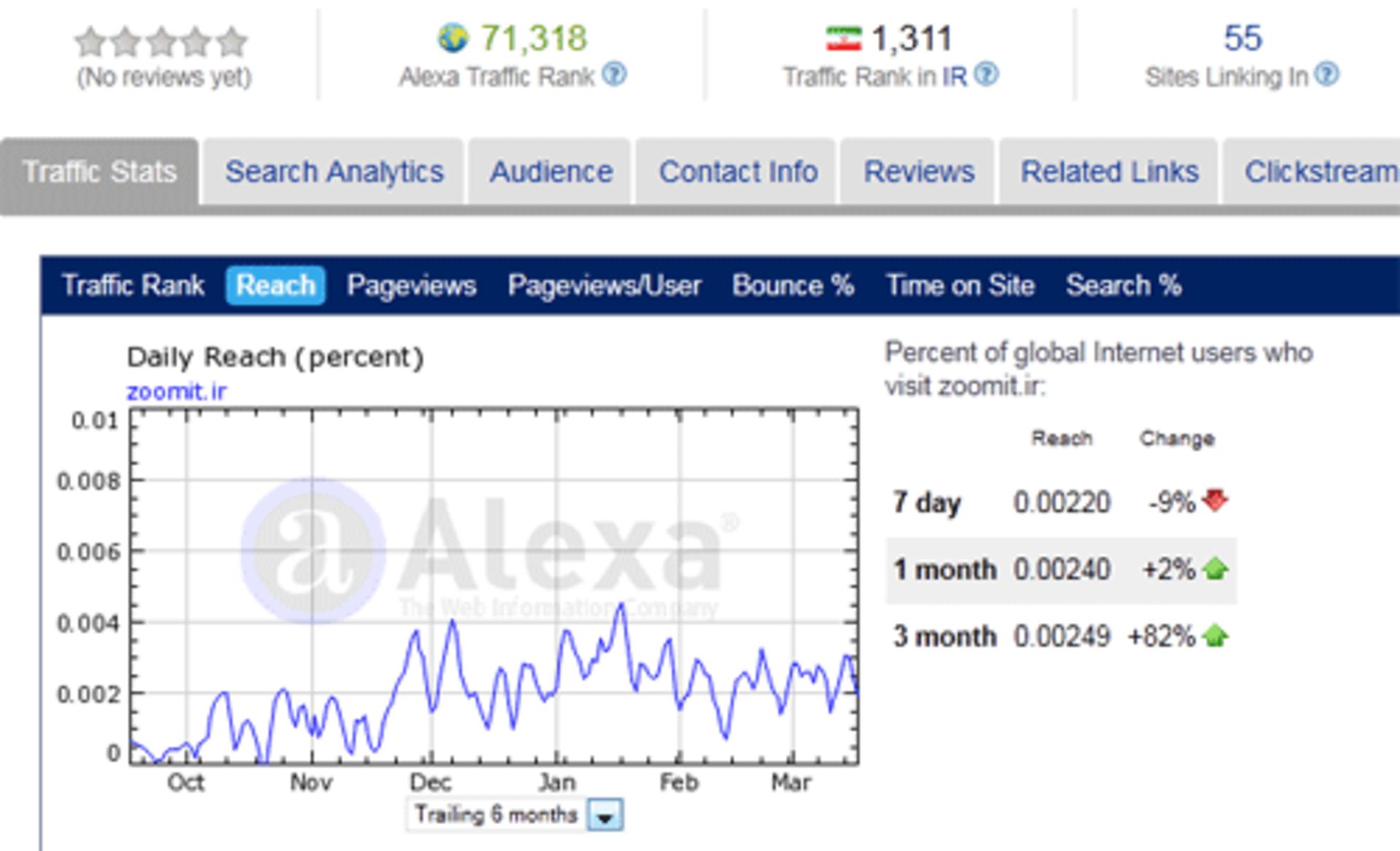The width and height of the screenshot is (1400, 851).
Task: Open the Audience tab
Action: tap(551, 172)
